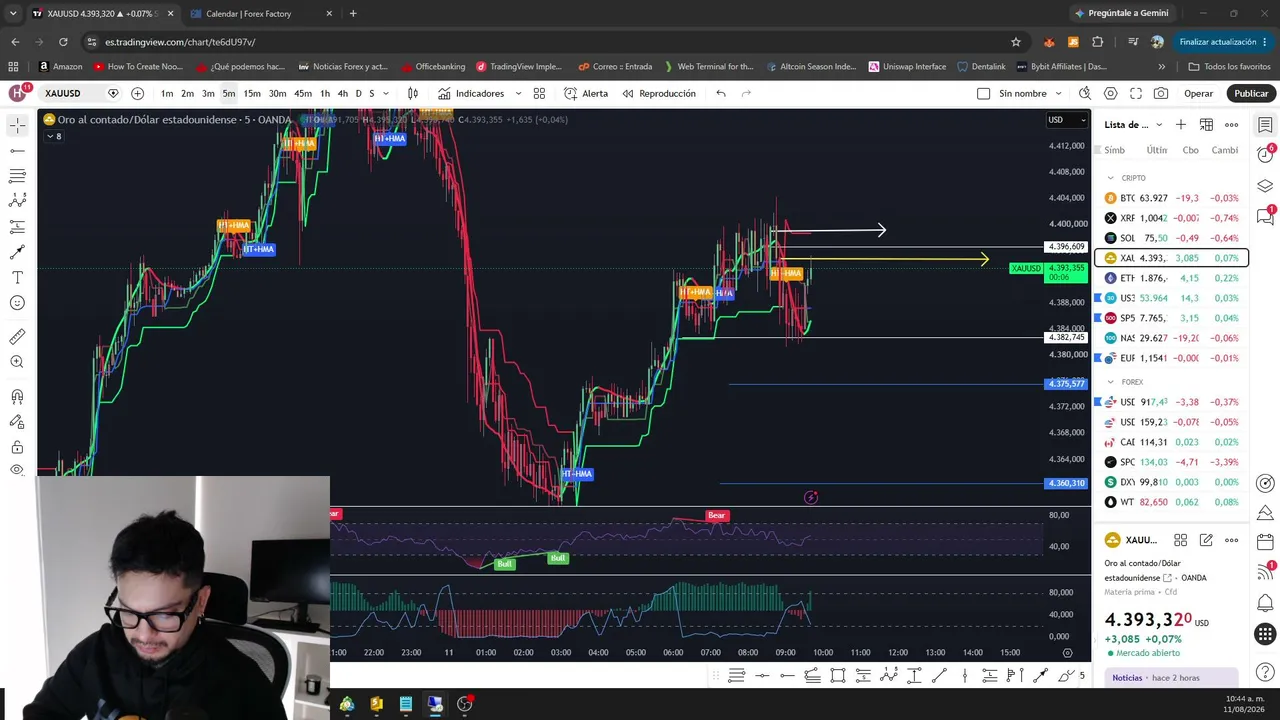Viewport: 1280px width, 720px height.
Task: Select the ETH row in watchlist
Action: (x=1172, y=278)
